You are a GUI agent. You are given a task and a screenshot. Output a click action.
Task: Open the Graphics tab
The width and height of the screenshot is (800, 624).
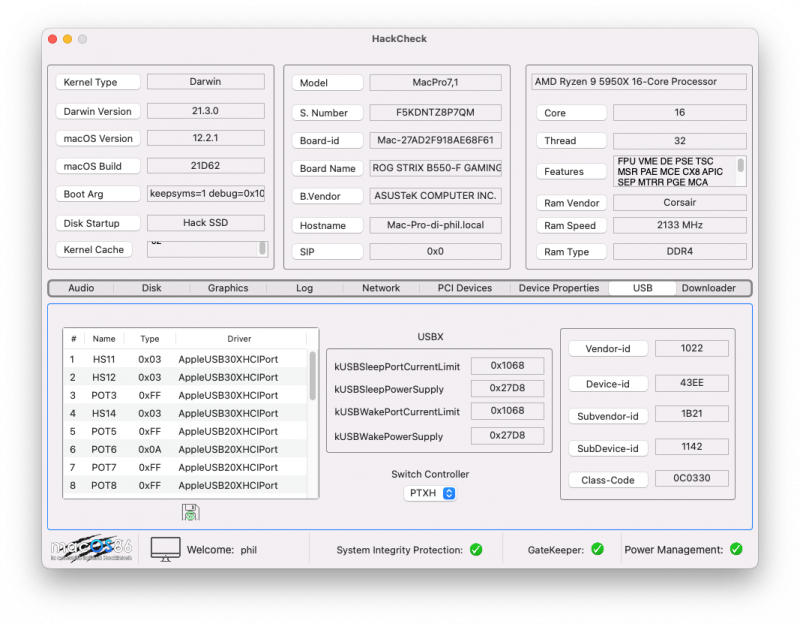coord(228,288)
